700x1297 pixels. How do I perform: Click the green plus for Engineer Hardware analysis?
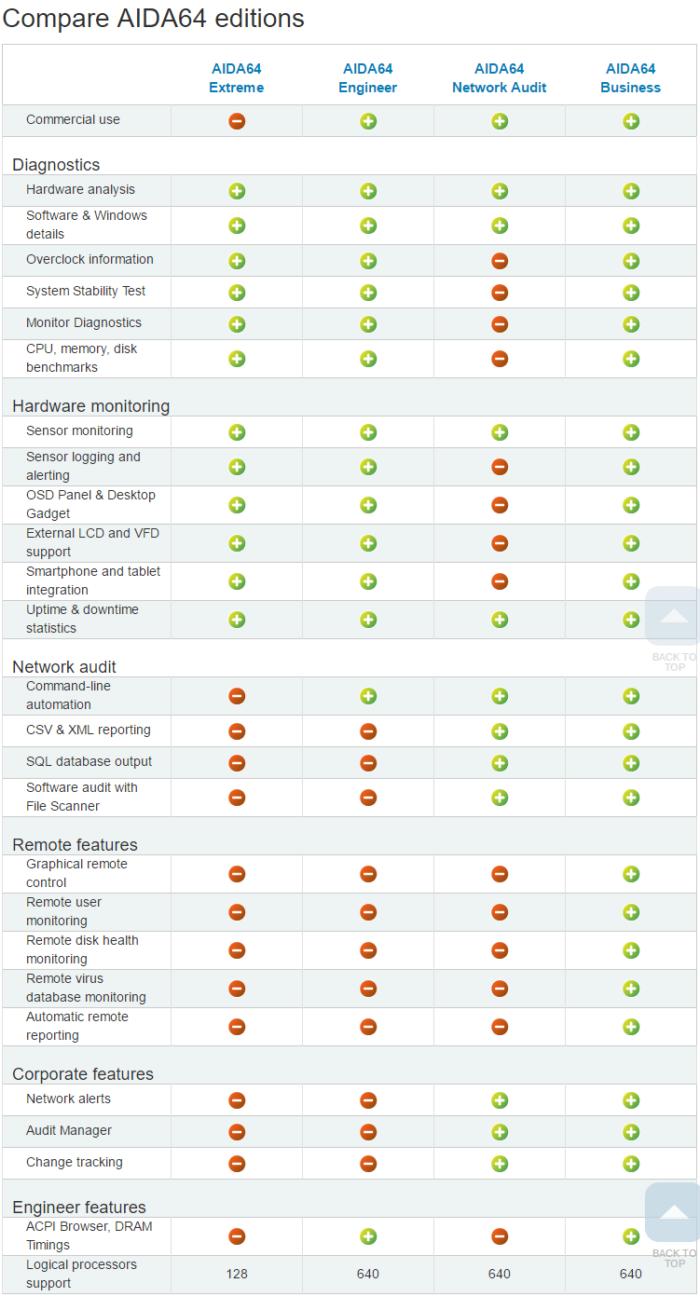(x=368, y=190)
